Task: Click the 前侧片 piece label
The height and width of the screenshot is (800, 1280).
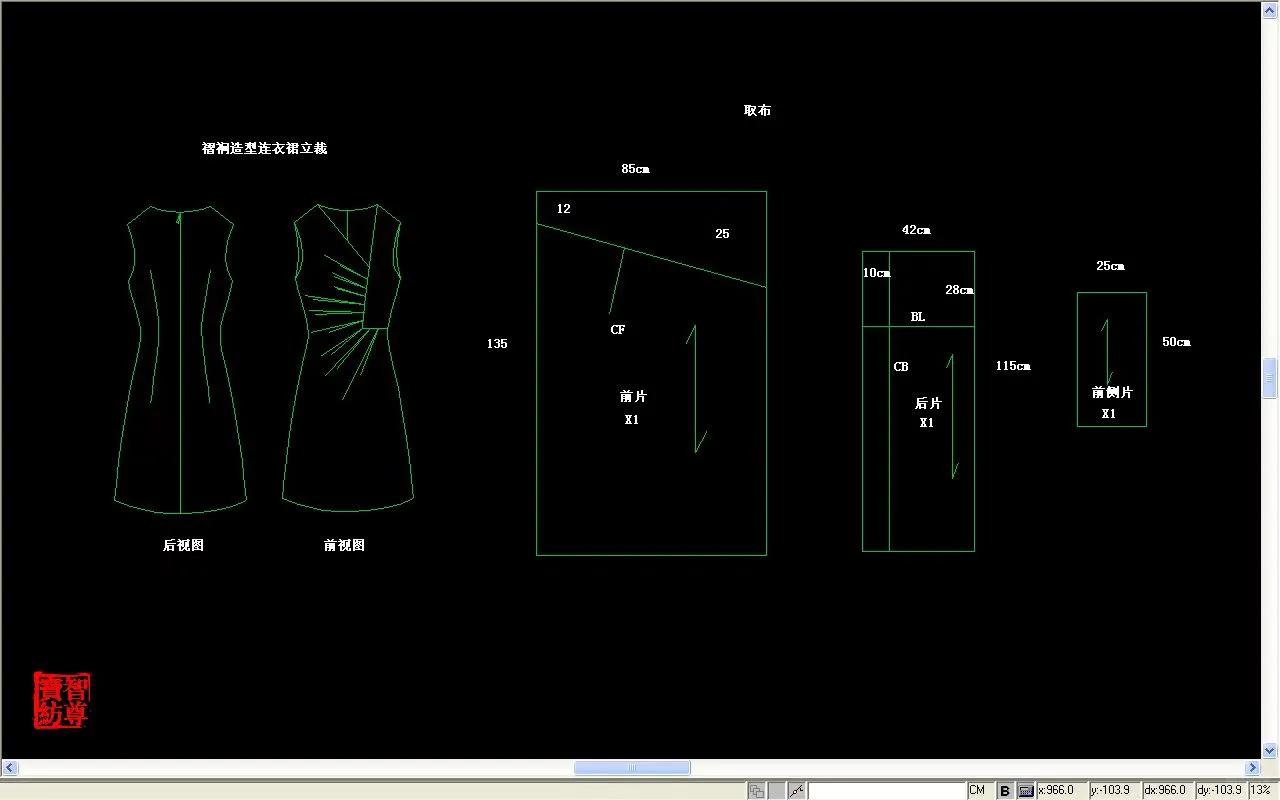Action: pos(1112,393)
